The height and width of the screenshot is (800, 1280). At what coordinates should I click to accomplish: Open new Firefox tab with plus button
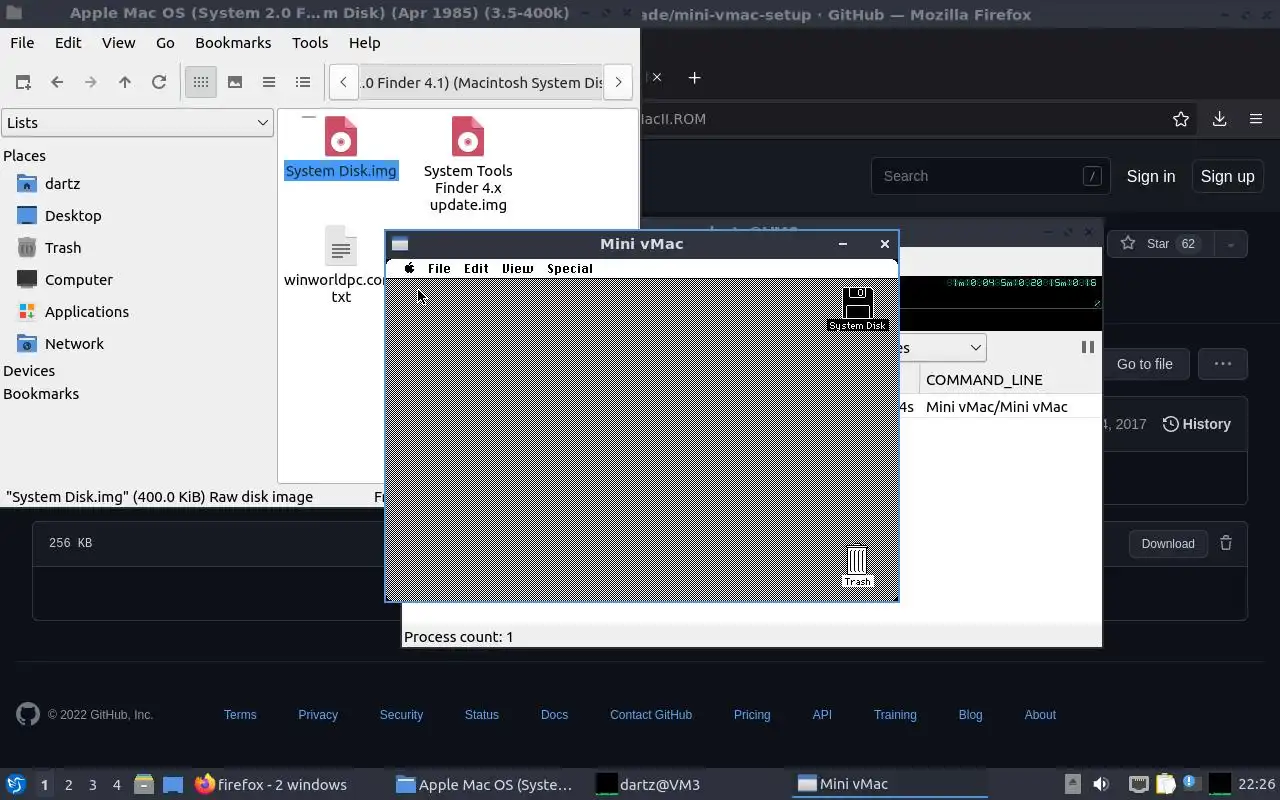(695, 77)
